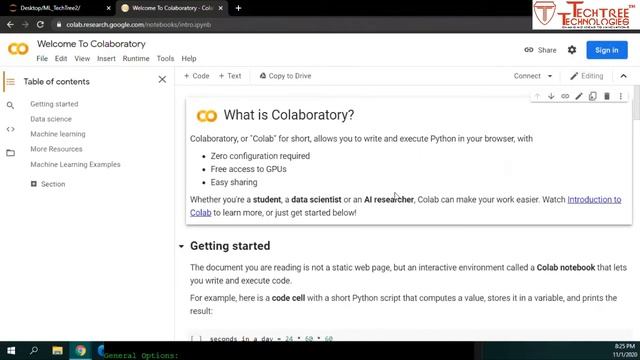The width and height of the screenshot is (640, 360).
Task: Select Machine Learning Examples in contents
Action: [76, 164]
